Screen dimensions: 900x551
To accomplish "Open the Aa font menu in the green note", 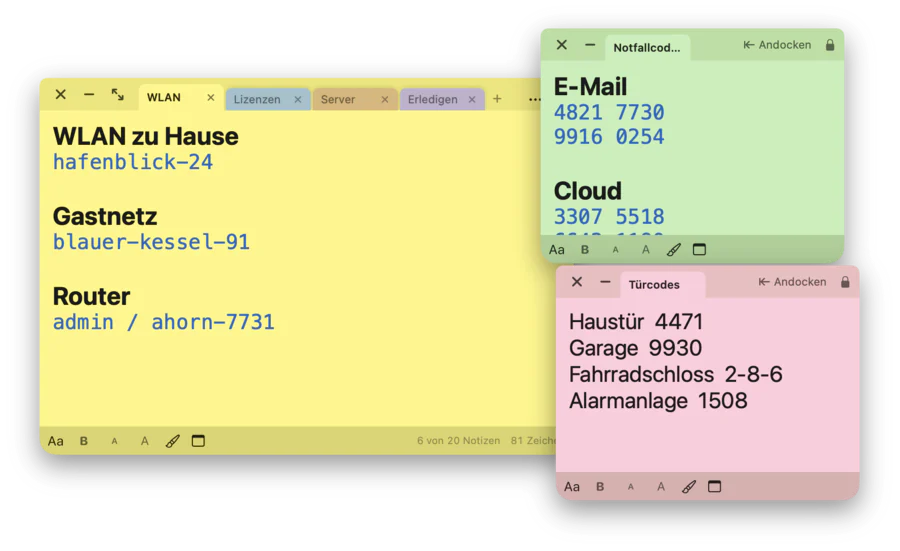I will [557, 250].
